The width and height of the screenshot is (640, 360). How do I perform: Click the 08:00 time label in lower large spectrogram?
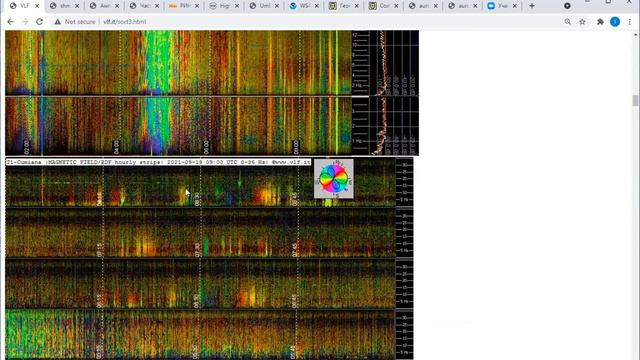[x=296, y=147]
